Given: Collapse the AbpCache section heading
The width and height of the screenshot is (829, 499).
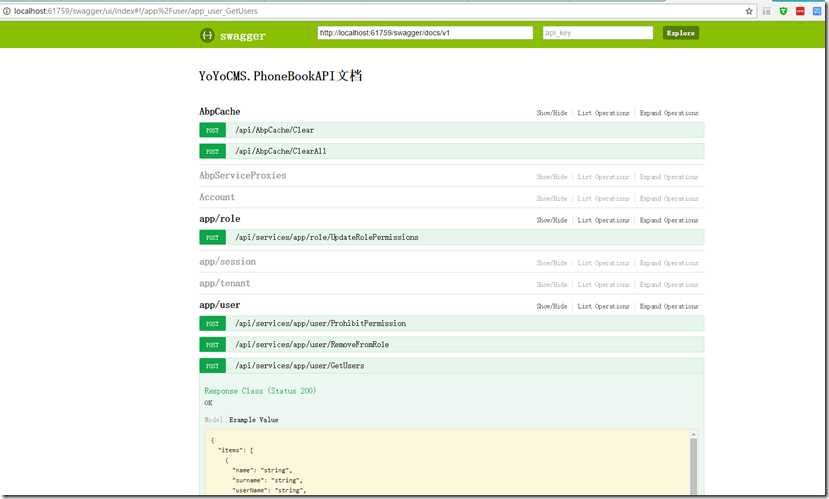Looking at the screenshot, I should point(219,112).
